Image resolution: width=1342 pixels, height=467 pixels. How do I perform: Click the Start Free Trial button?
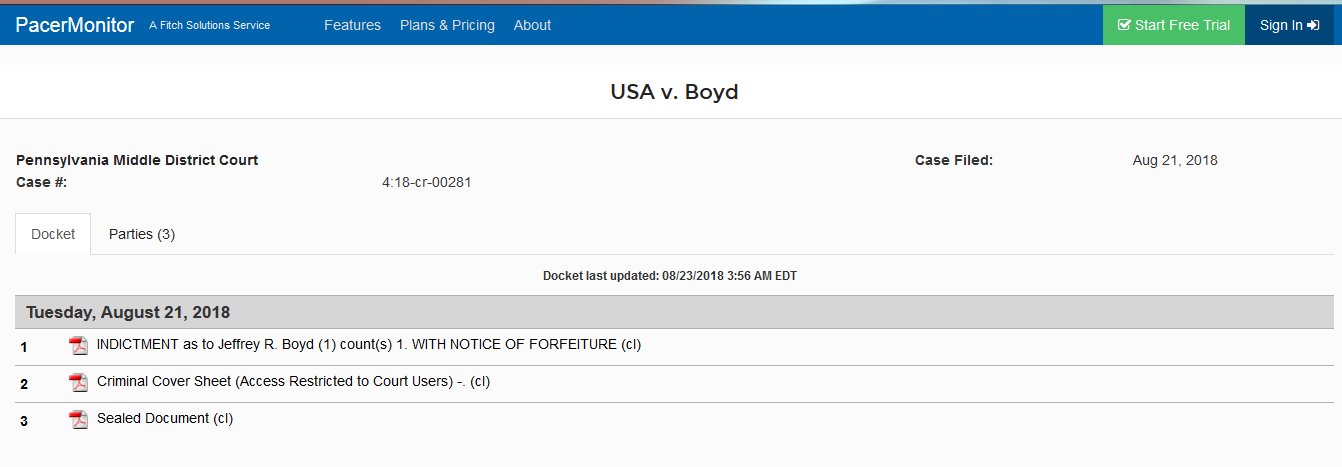point(1173,25)
